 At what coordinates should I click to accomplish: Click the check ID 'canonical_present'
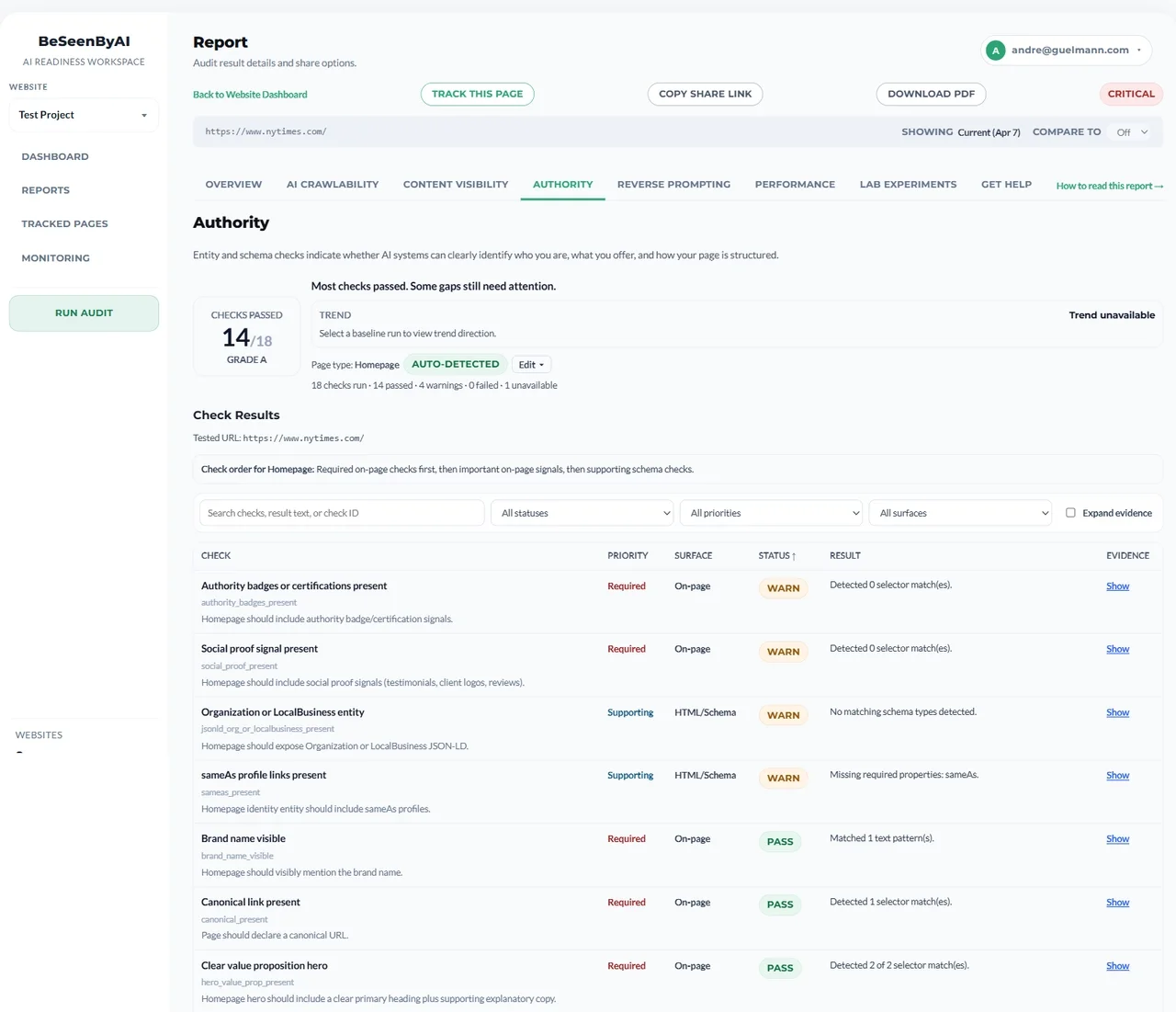point(234,919)
